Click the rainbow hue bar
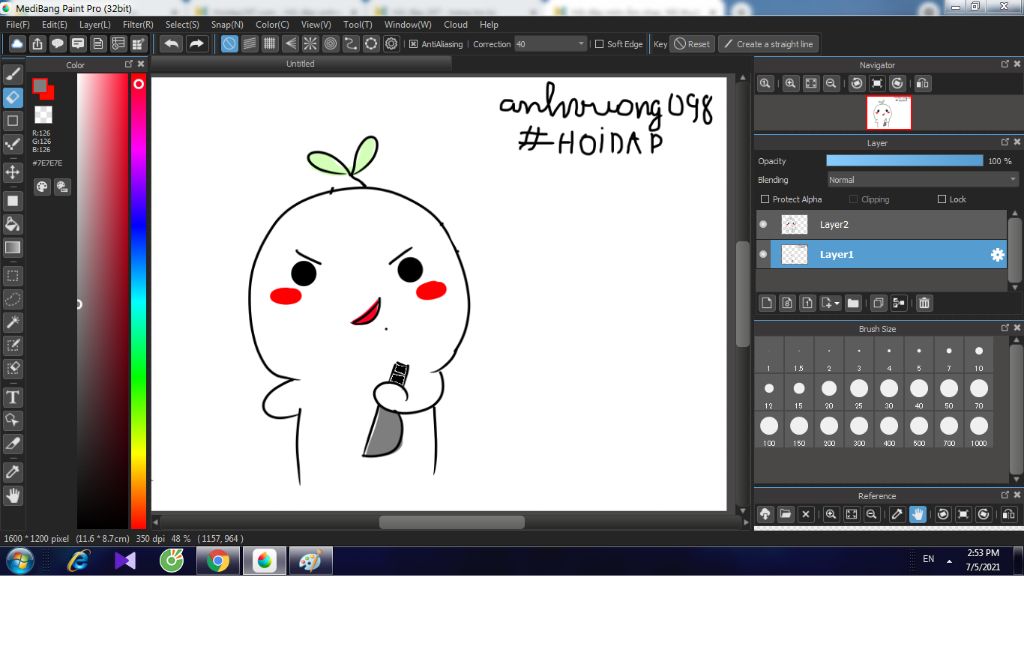The image size is (1024, 661). tap(138, 301)
